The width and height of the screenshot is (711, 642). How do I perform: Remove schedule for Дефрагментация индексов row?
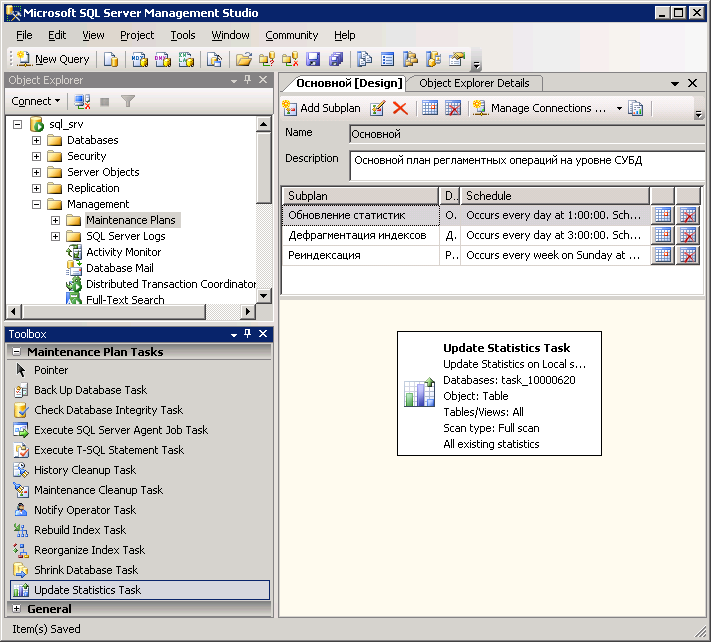687,235
